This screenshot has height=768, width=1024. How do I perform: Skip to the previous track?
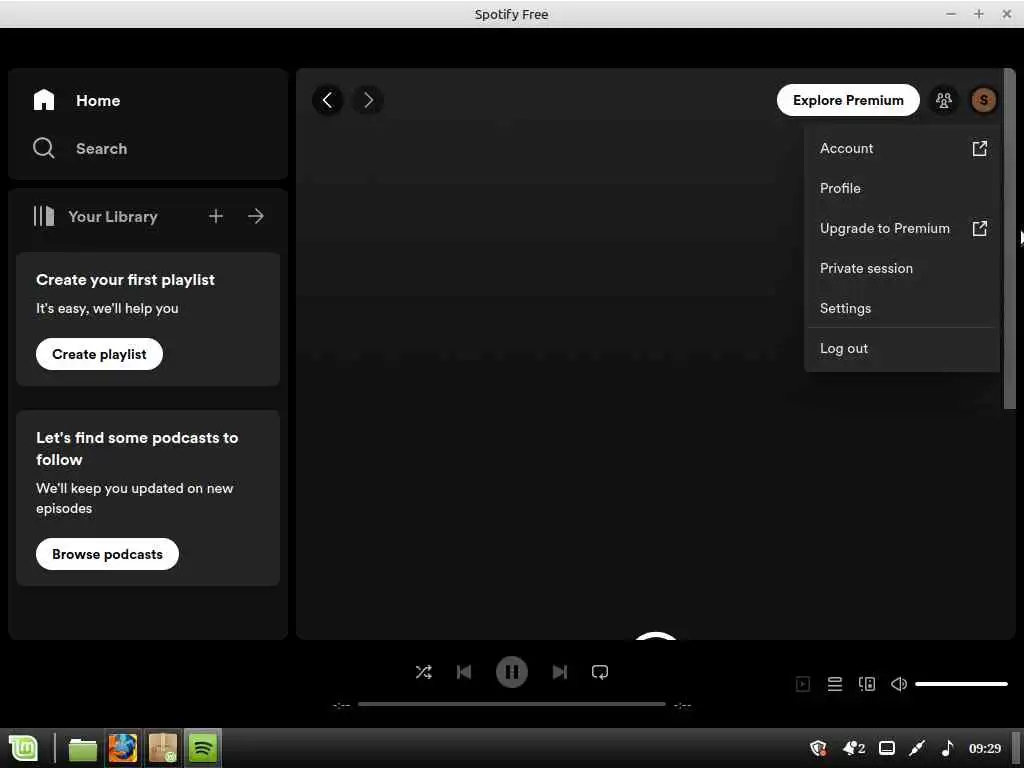(464, 672)
